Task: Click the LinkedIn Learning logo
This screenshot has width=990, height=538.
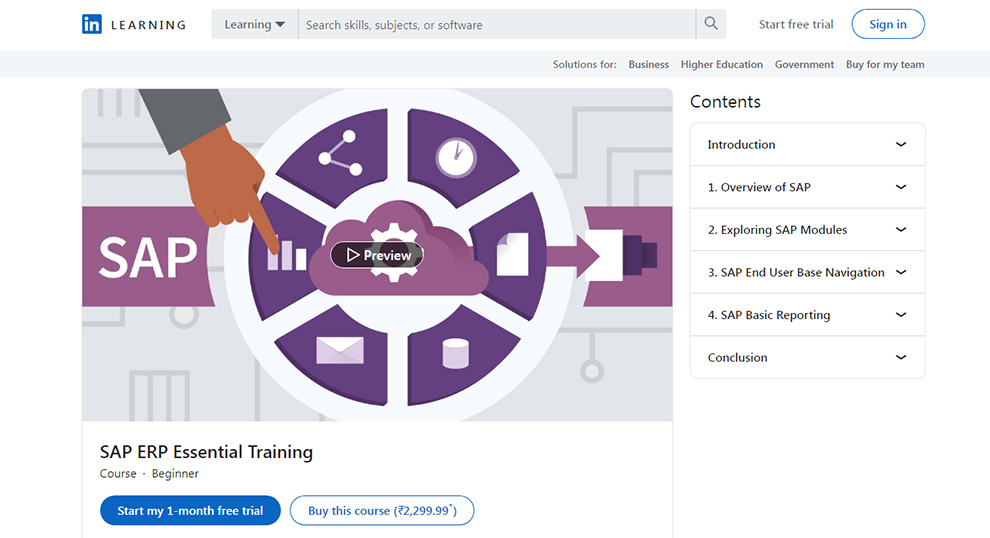Action: coord(134,25)
